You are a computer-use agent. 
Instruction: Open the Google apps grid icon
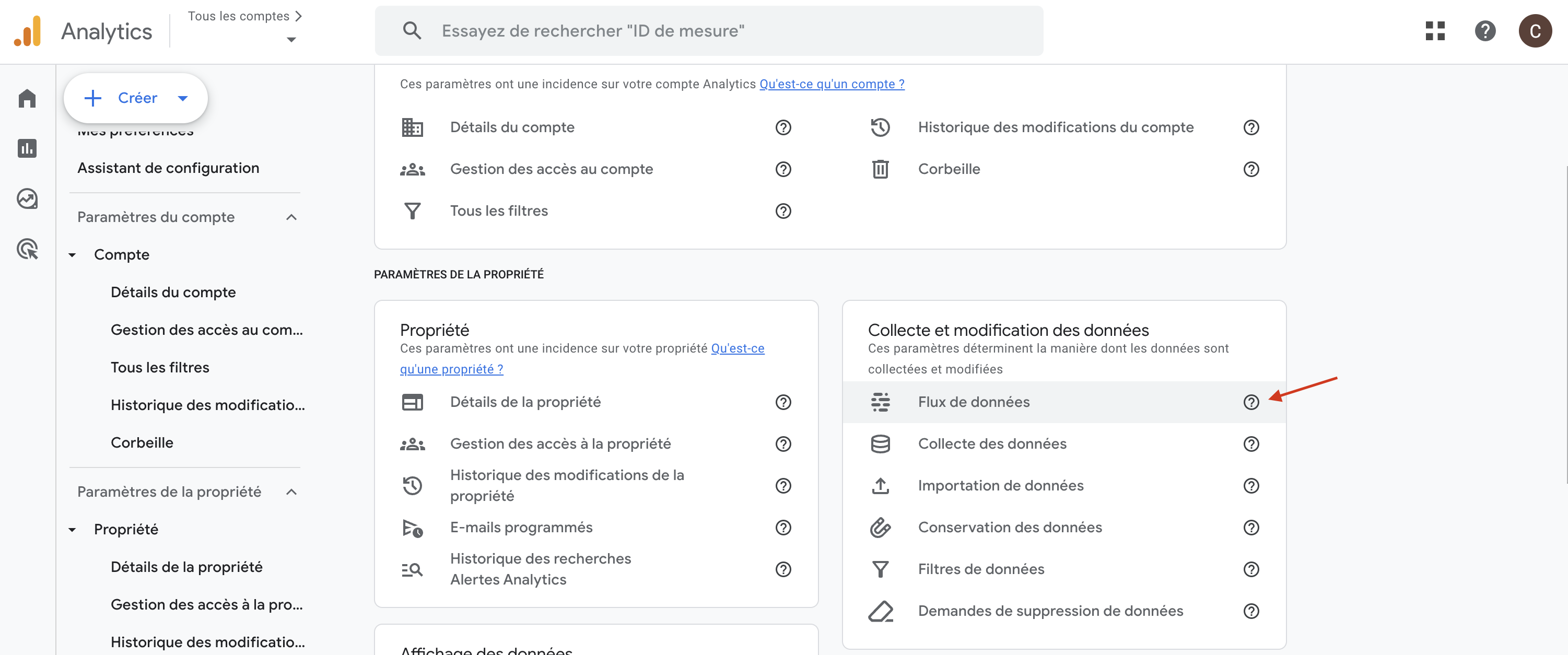coord(1435,31)
